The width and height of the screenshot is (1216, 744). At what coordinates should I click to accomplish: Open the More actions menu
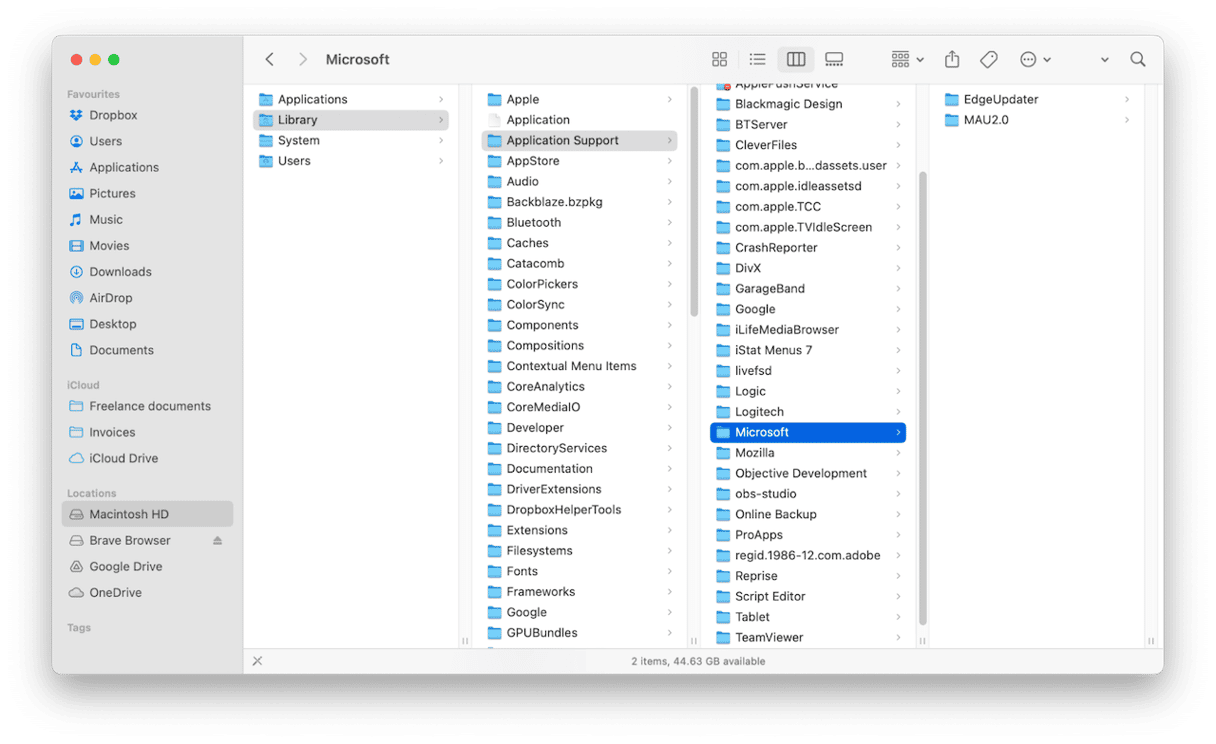click(x=1035, y=60)
